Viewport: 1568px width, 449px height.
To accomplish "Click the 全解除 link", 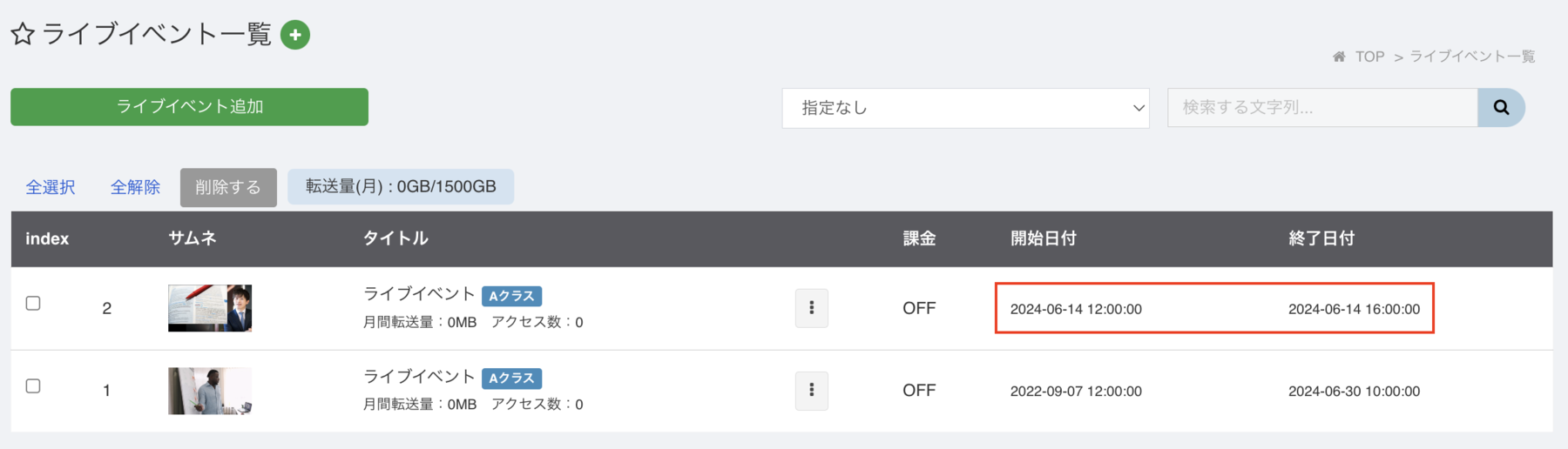I will 135,187.
